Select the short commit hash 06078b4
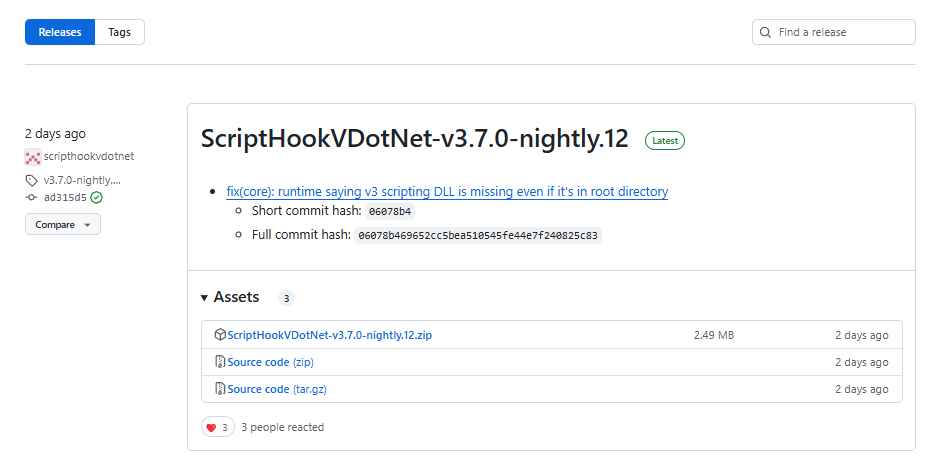This screenshot has width=934, height=464. point(390,211)
